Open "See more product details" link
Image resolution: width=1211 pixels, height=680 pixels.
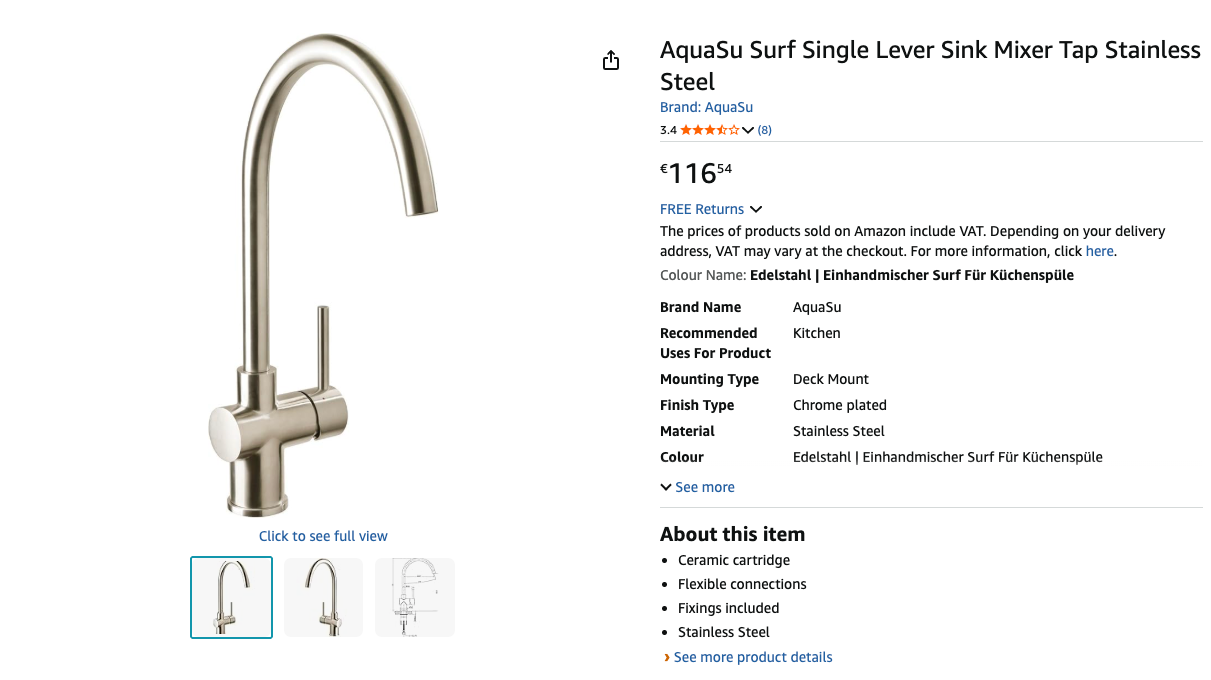pyautogui.click(x=752, y=657)
